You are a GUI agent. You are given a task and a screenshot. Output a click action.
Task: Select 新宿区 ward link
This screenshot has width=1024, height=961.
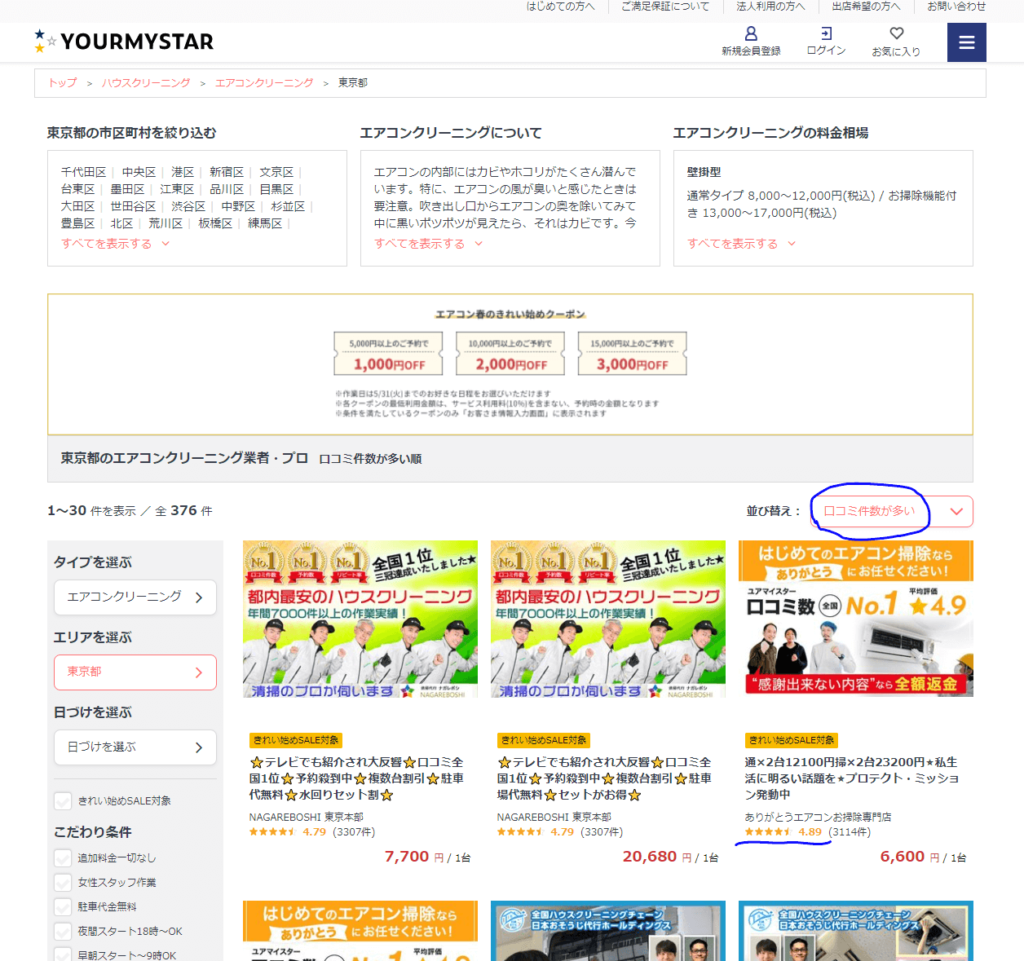[227, 172]
